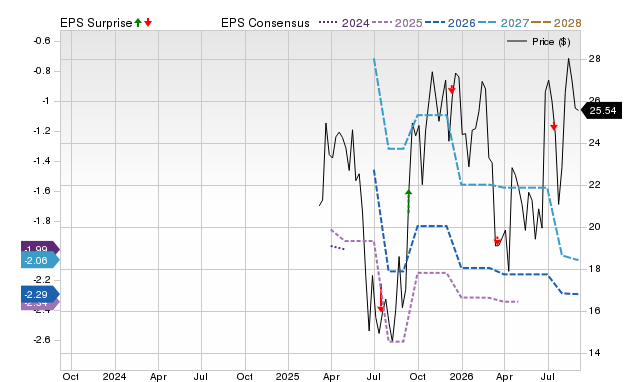640x382 pixels.
Task: Click the green up arrow in EPS Surprise legend
Action: (x=138, y=23)
